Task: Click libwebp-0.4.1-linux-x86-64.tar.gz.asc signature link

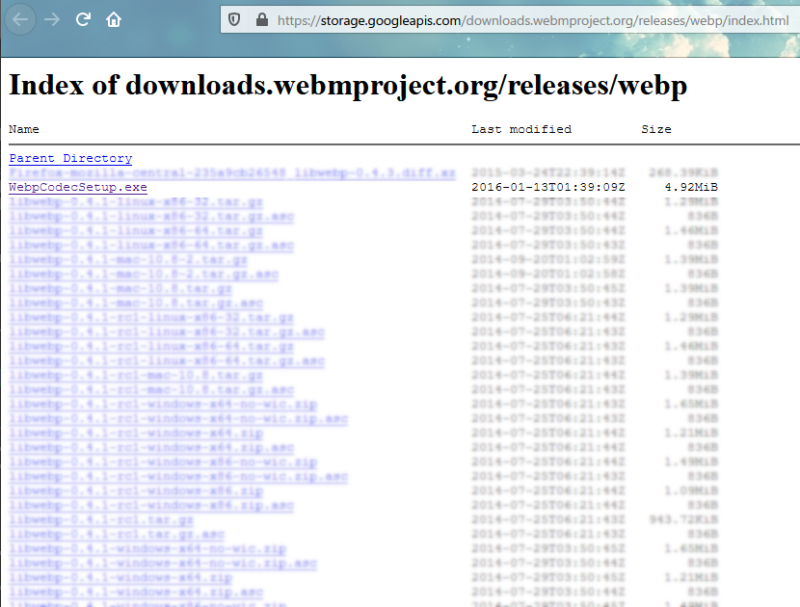Action: tap(151, 245)
